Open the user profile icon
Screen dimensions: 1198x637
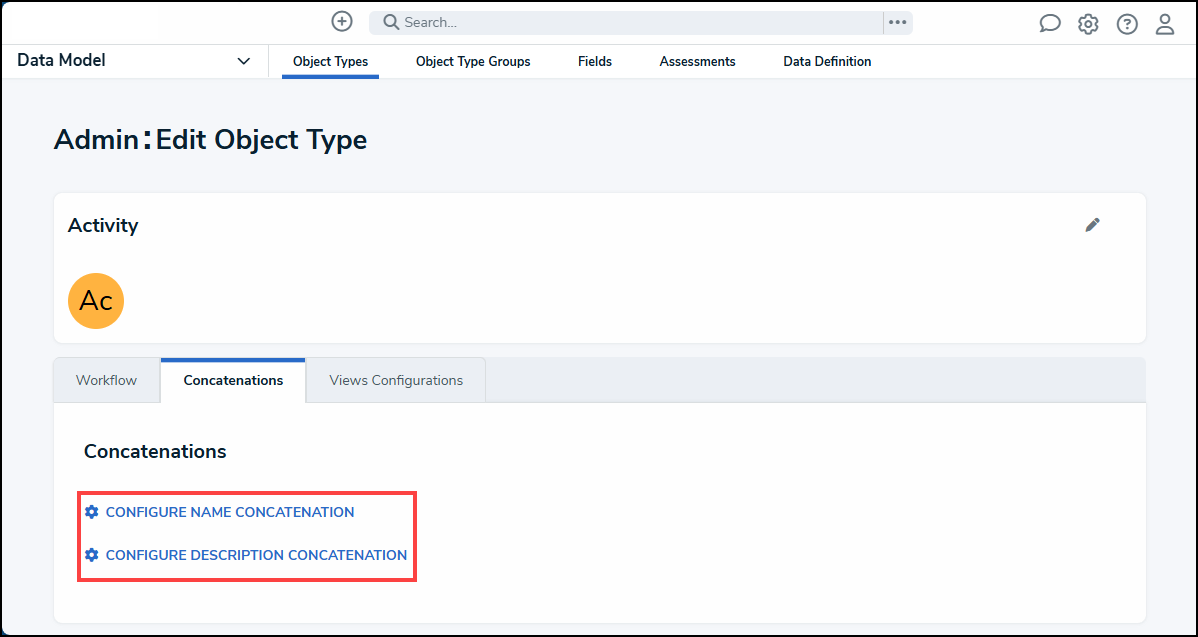click(1165, 22)
